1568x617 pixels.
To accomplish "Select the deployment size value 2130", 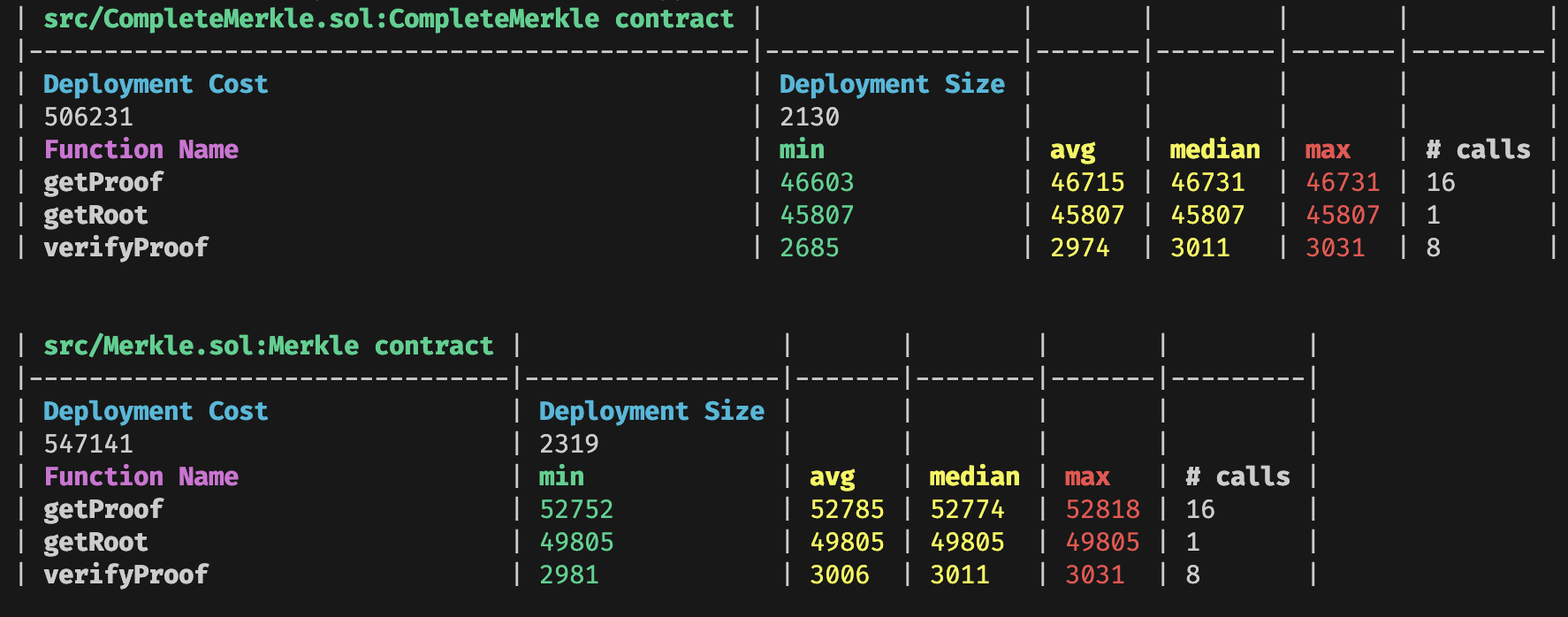I will (x=810, y=117).
